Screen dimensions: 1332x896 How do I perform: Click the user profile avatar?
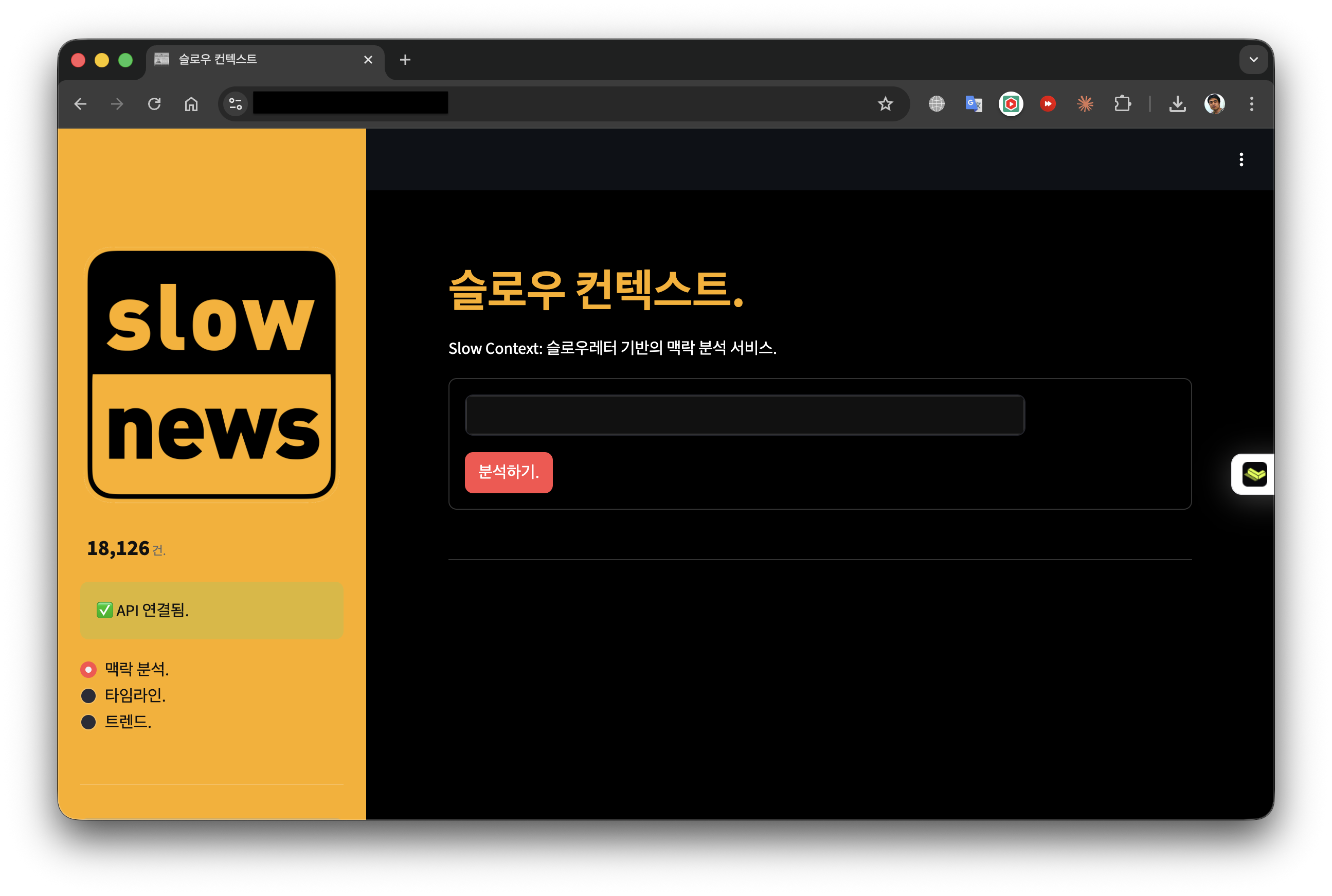[1214, 104]
